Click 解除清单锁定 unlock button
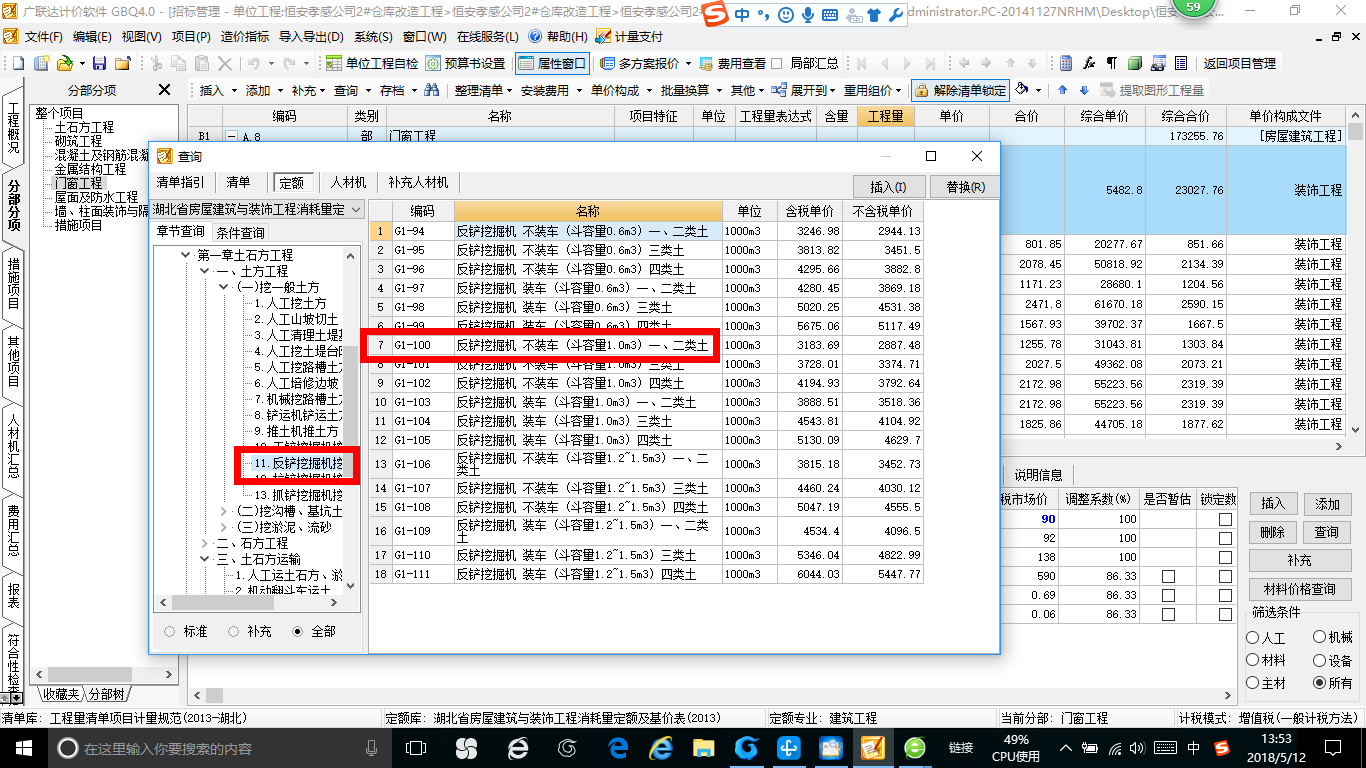The width and height of the screenshot is (1366, 768). (961, 90)
